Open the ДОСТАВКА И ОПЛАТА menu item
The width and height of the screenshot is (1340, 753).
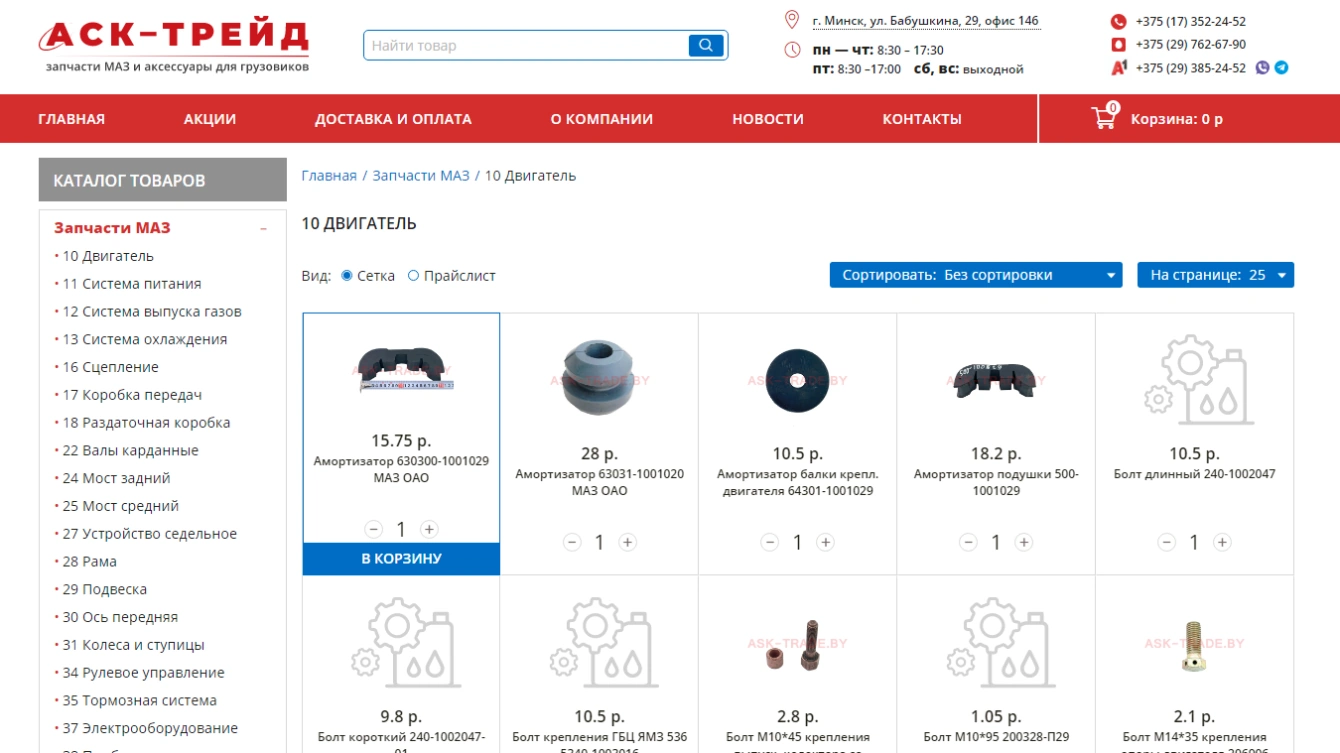pos(393,119)
